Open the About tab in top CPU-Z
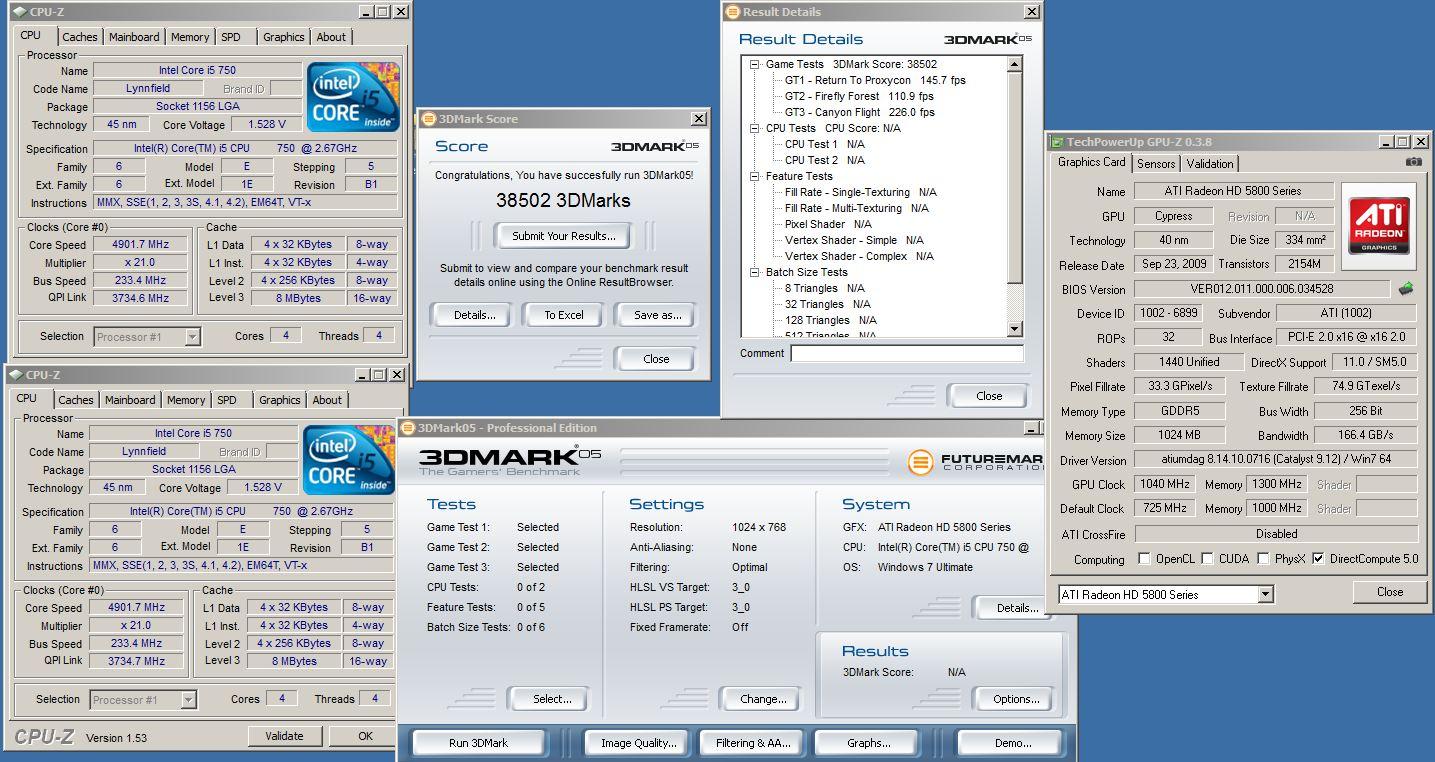The image size is (1435, 762). (331, 37)
